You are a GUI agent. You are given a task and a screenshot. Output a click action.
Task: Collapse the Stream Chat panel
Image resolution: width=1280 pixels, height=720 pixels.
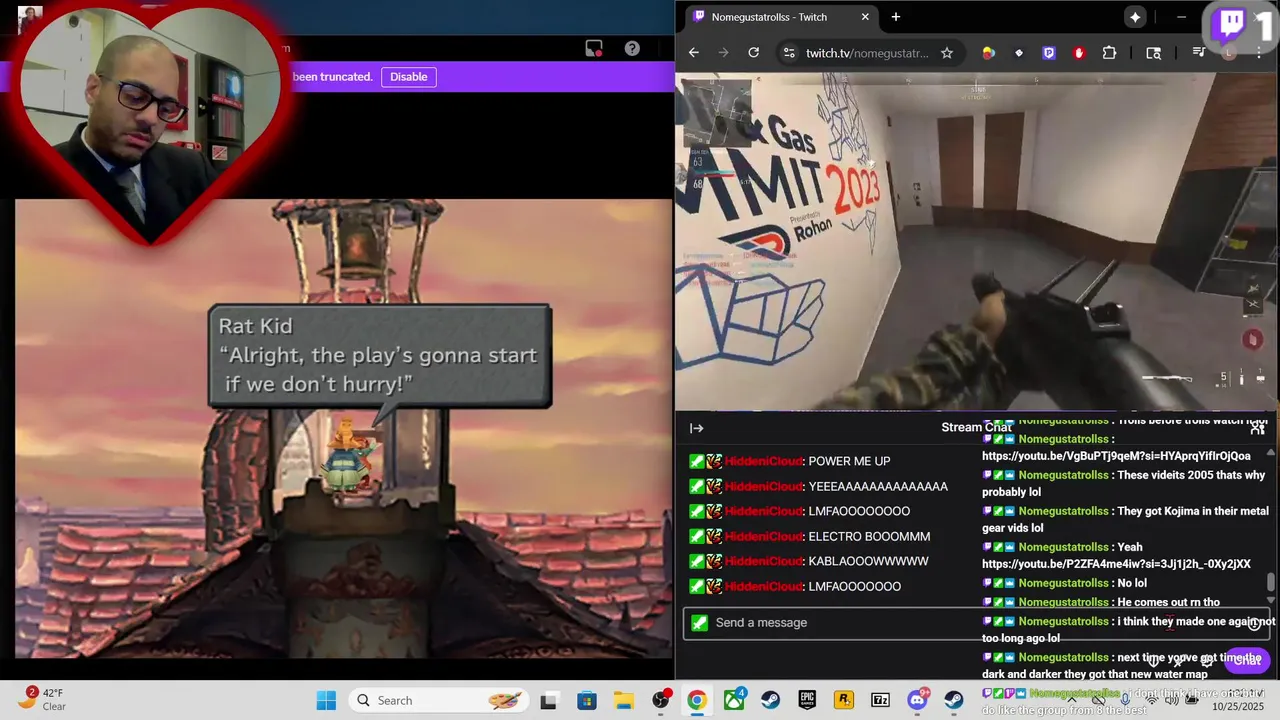tap(697, 428)
